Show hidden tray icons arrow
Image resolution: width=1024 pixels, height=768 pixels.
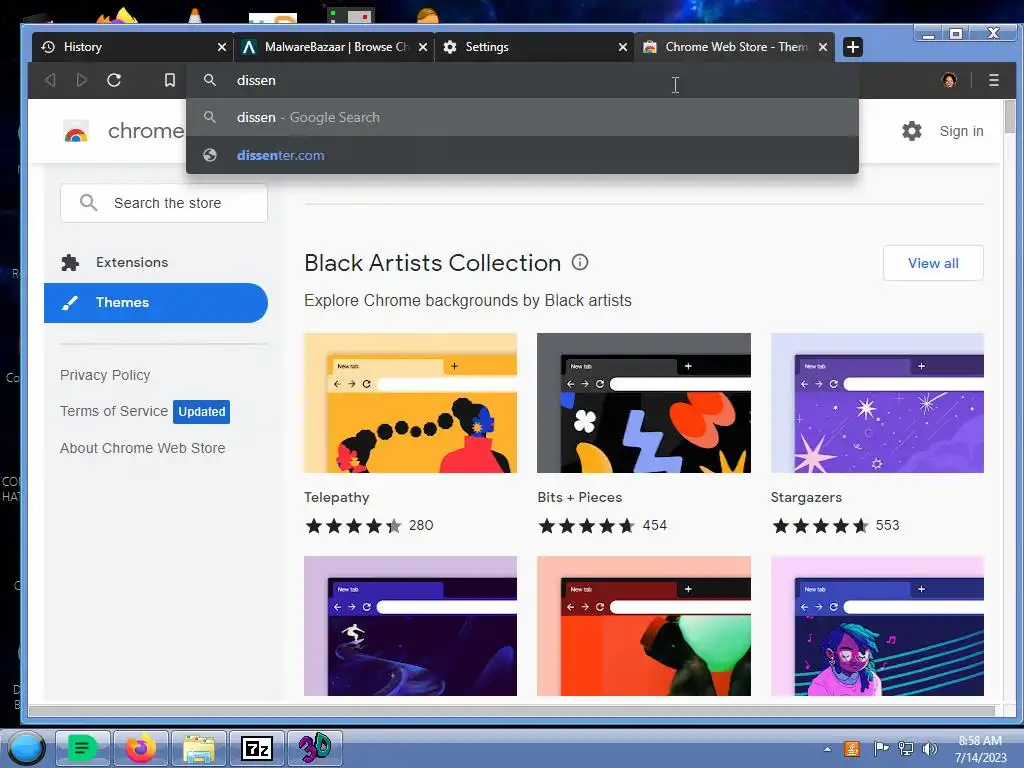(x=827, y=749)
